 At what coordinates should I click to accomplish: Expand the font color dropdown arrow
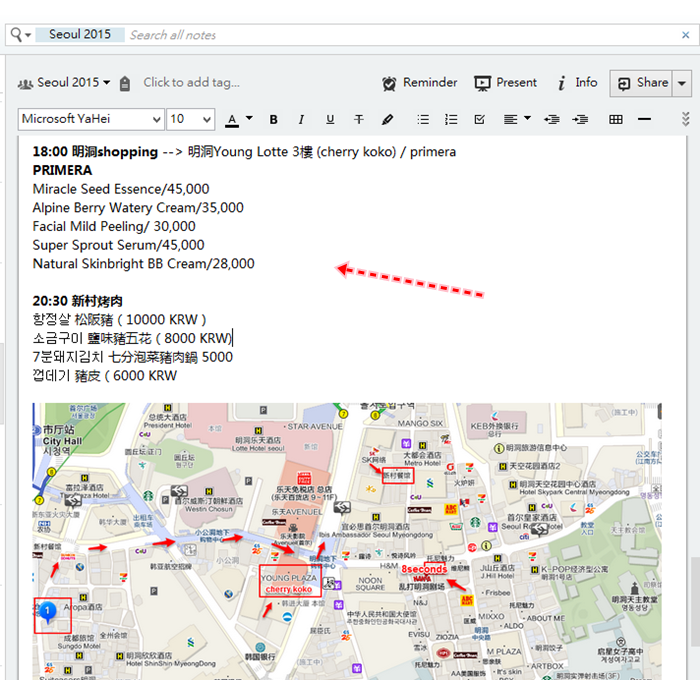(249, 118)
